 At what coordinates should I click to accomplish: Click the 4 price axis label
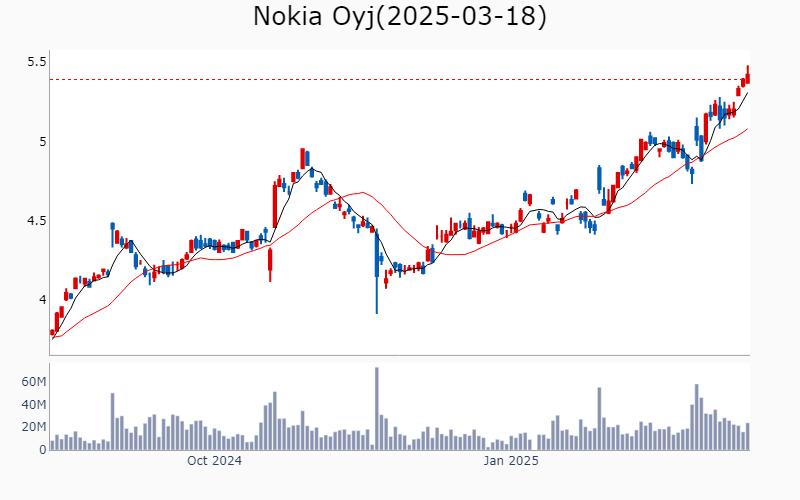[x=42, y=299]
